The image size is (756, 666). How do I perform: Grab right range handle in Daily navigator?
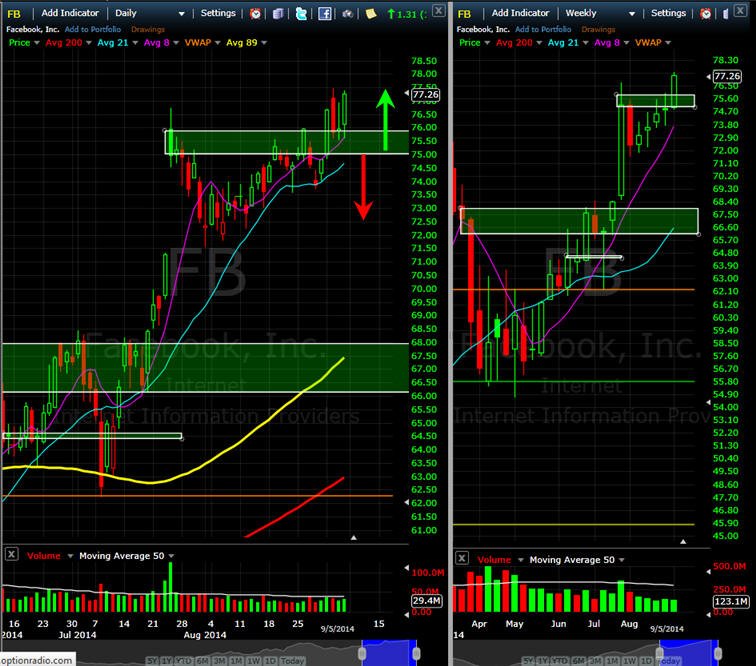416,653
